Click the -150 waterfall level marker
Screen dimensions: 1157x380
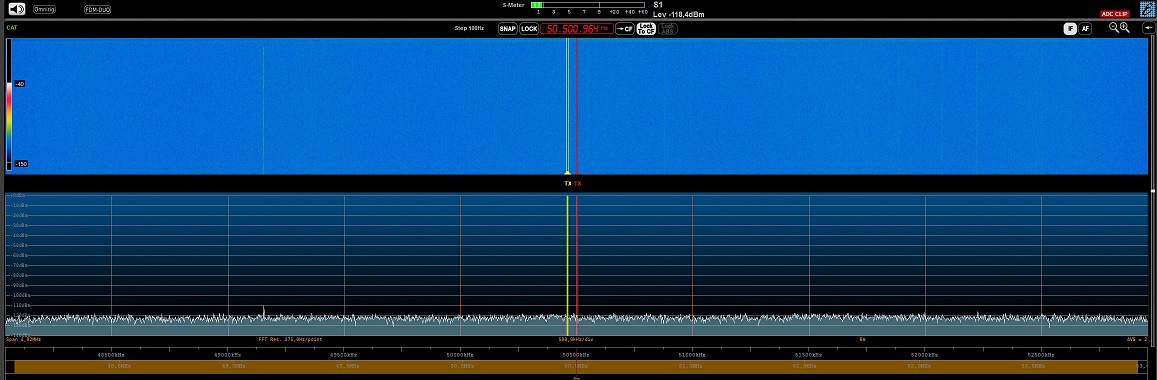pos(21,164)
